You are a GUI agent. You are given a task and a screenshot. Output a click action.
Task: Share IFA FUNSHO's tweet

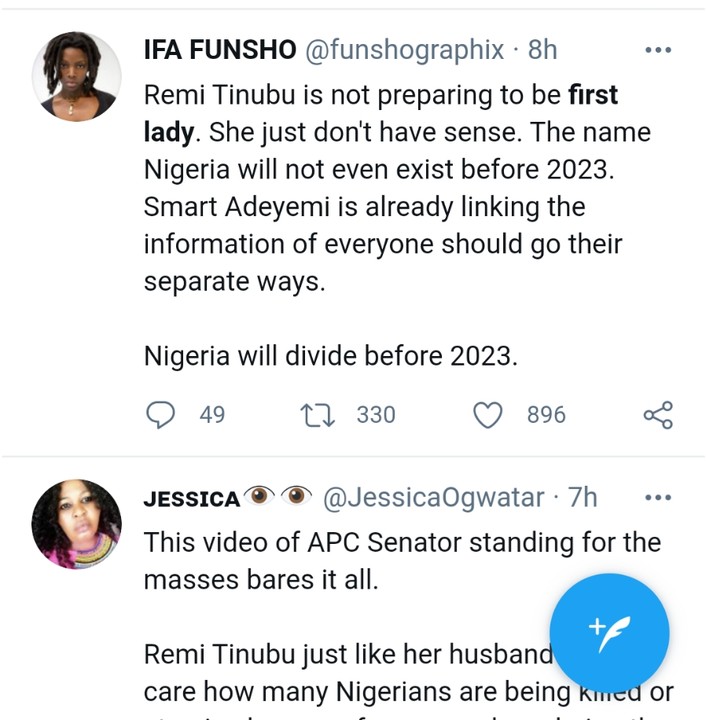[x=657, y=414]
